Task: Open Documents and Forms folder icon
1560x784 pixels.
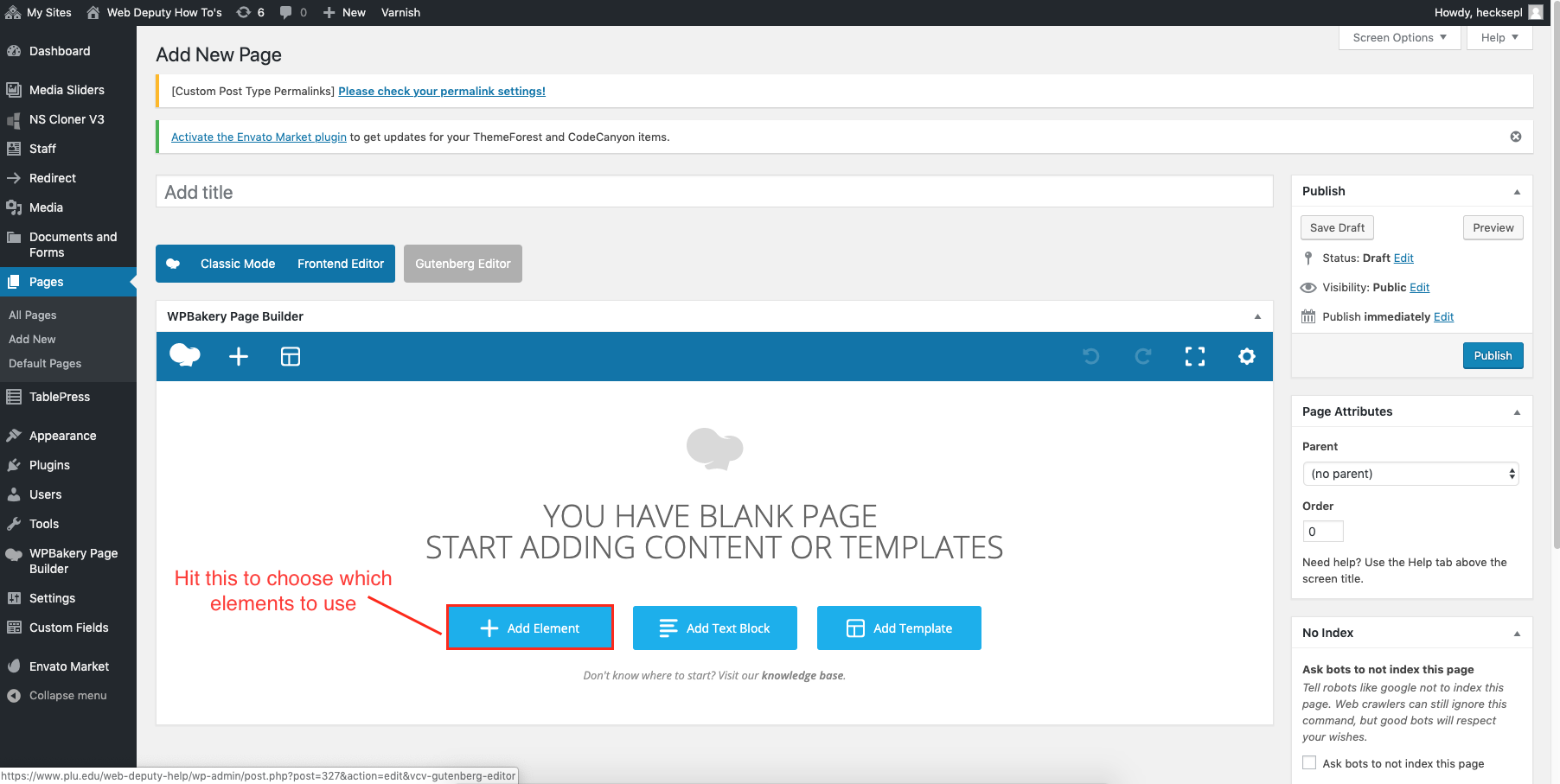Action: click(14, 237)
